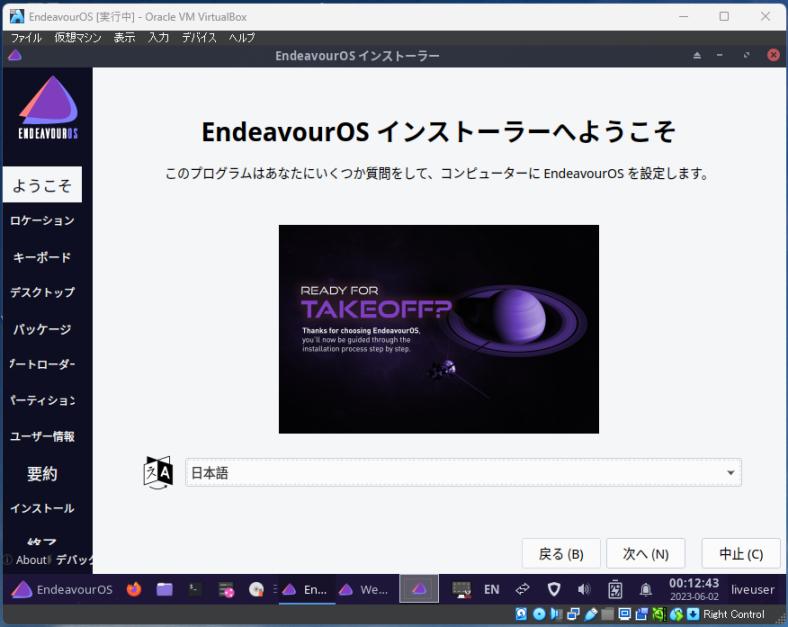Open the network connection tray icon
The height and width of the screenshot is (627, 788).
pyautogui.click(x=522, y=589)
